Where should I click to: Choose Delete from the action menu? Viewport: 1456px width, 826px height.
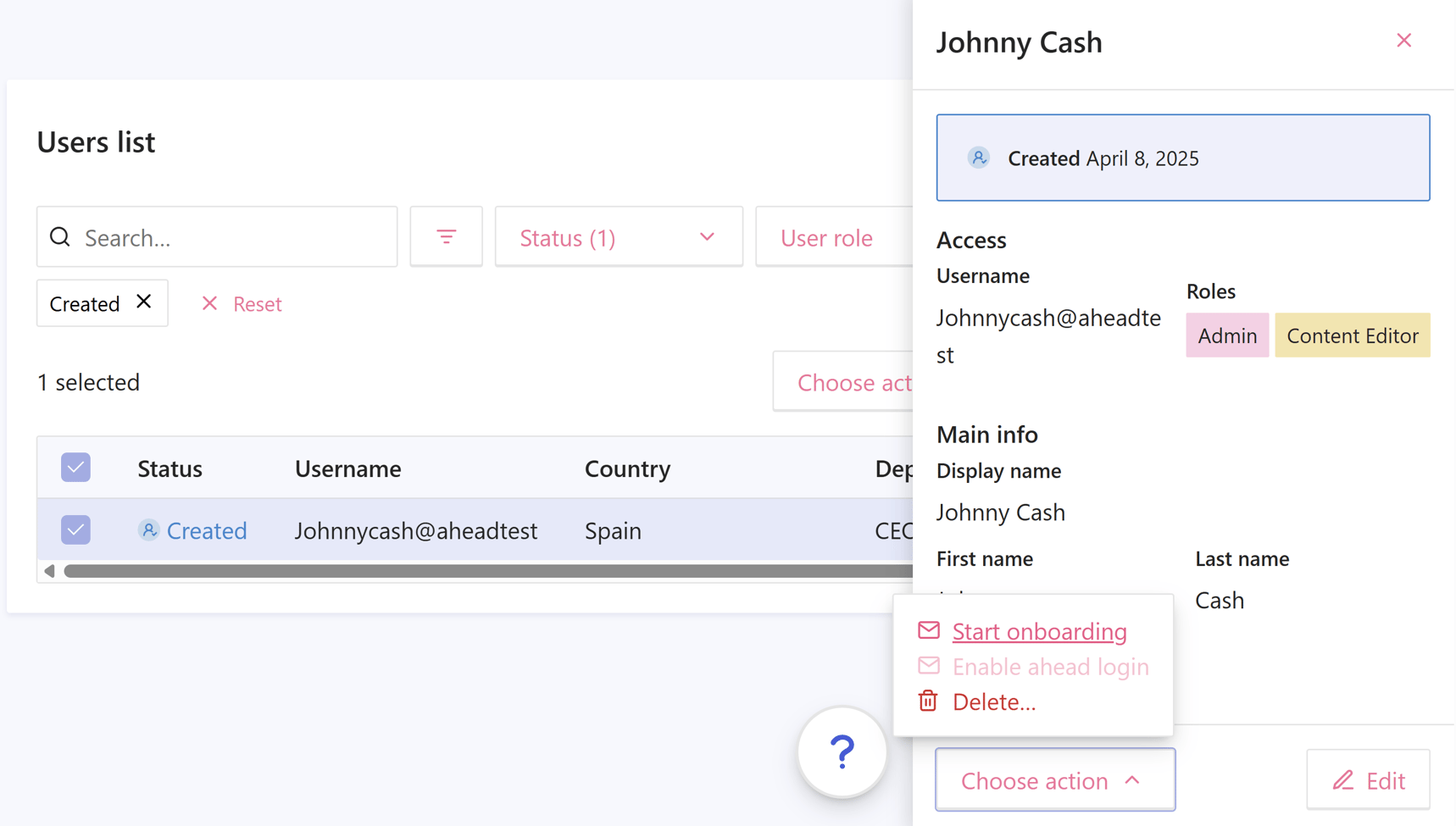pyautogui.click(x=993, y=701)
